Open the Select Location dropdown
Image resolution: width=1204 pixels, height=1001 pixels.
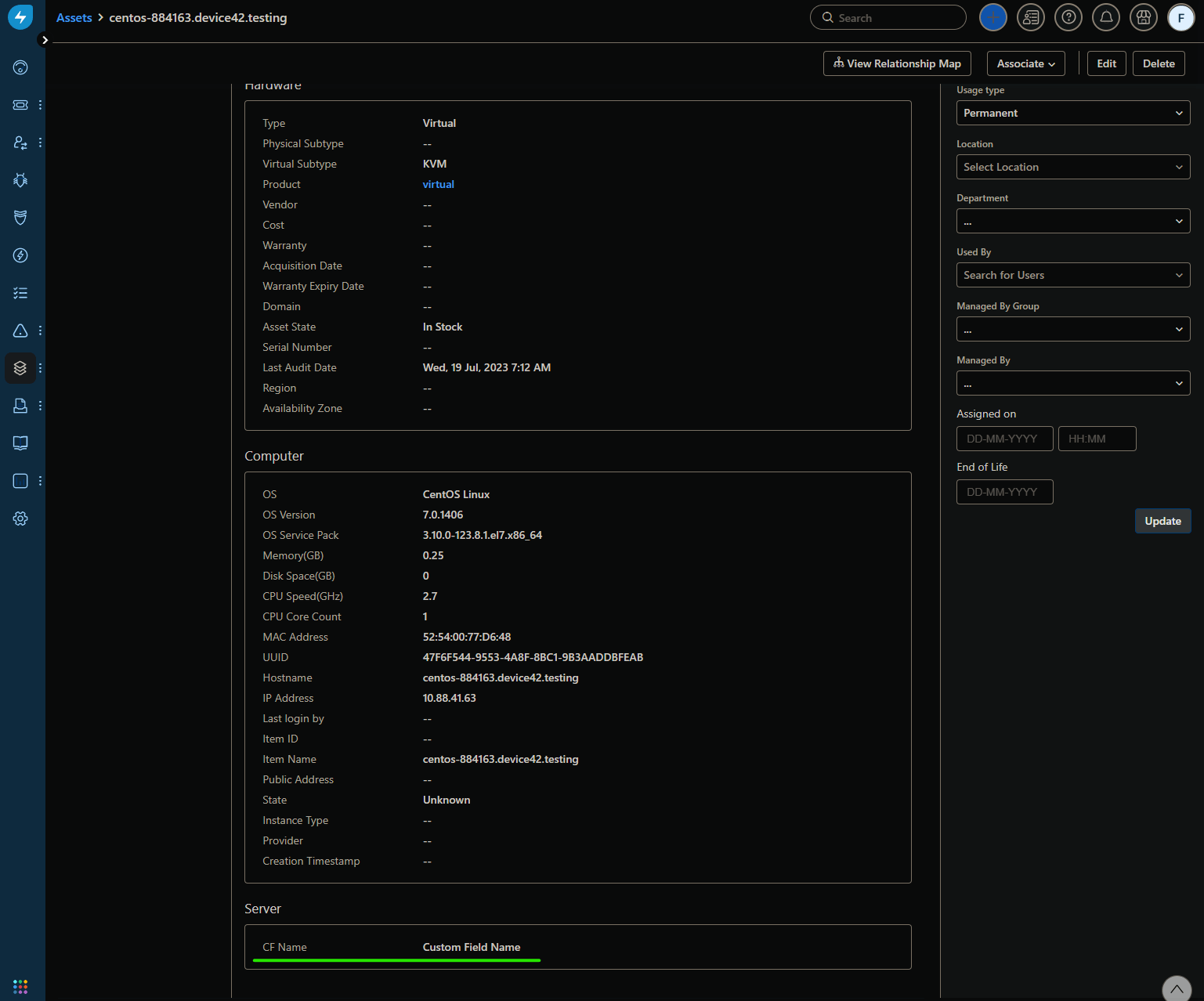coord(1072,167)
